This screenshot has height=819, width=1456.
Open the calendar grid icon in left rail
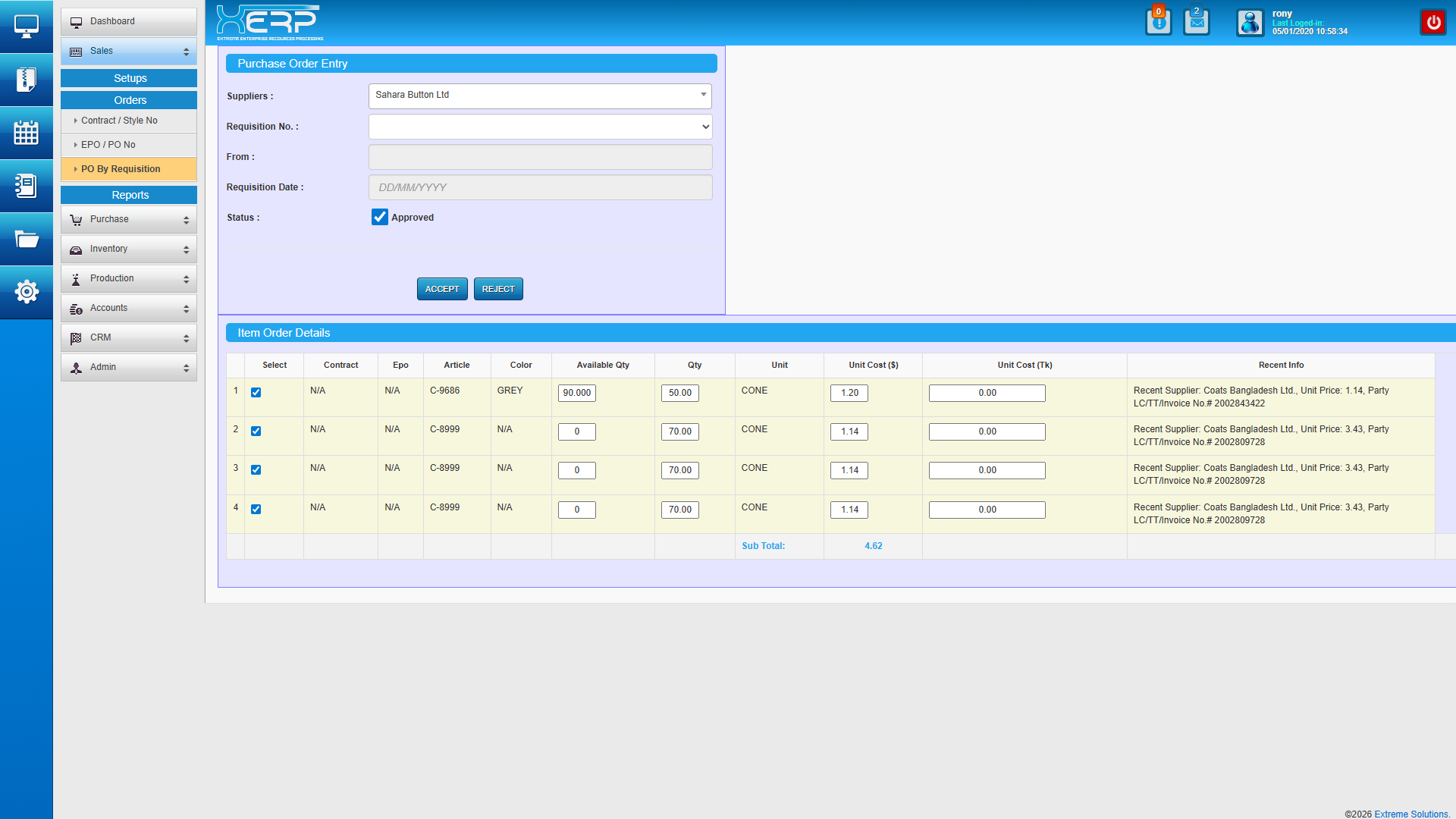click(26, 133)
